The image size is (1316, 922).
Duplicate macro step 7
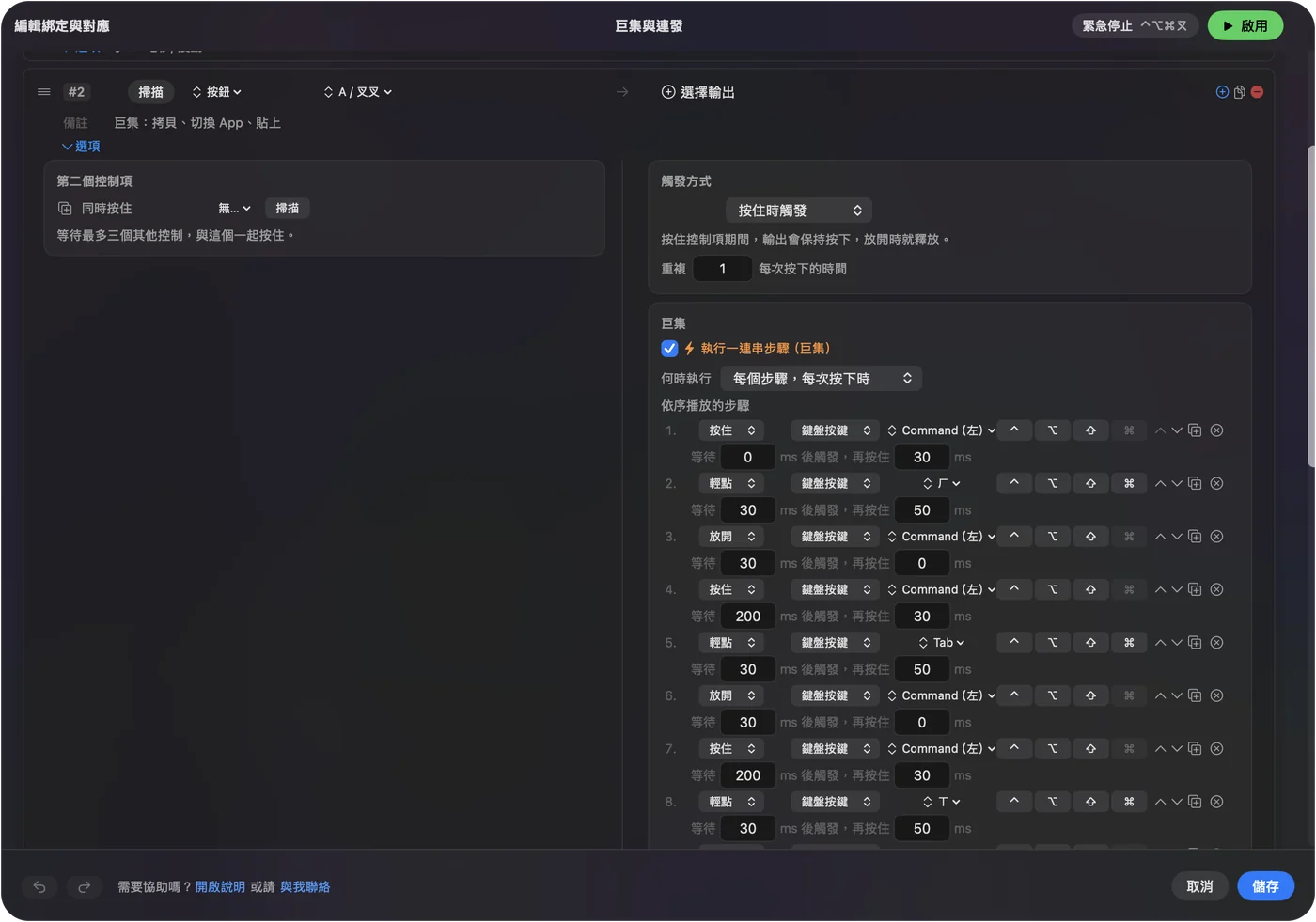[1195, 749]
